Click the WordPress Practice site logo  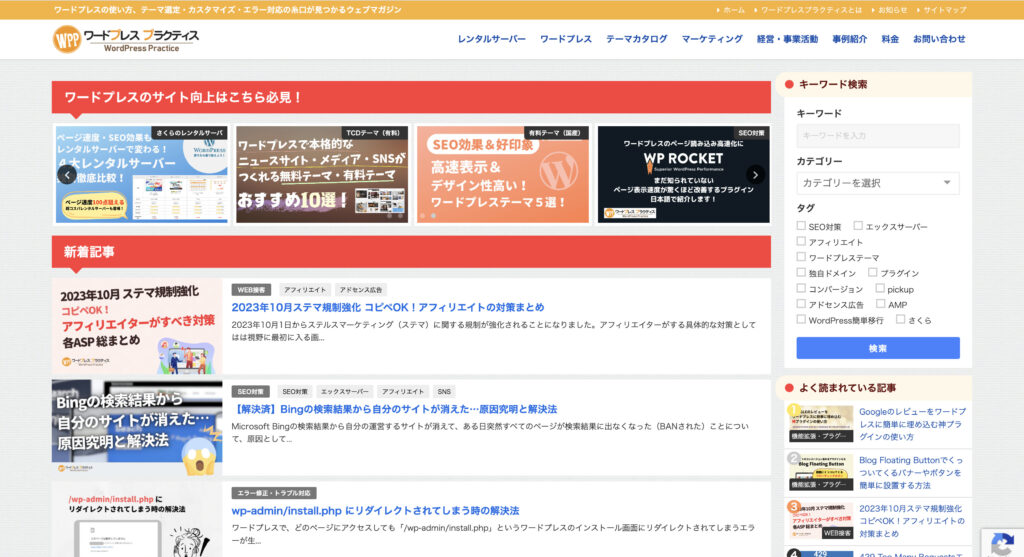[126, 39]
